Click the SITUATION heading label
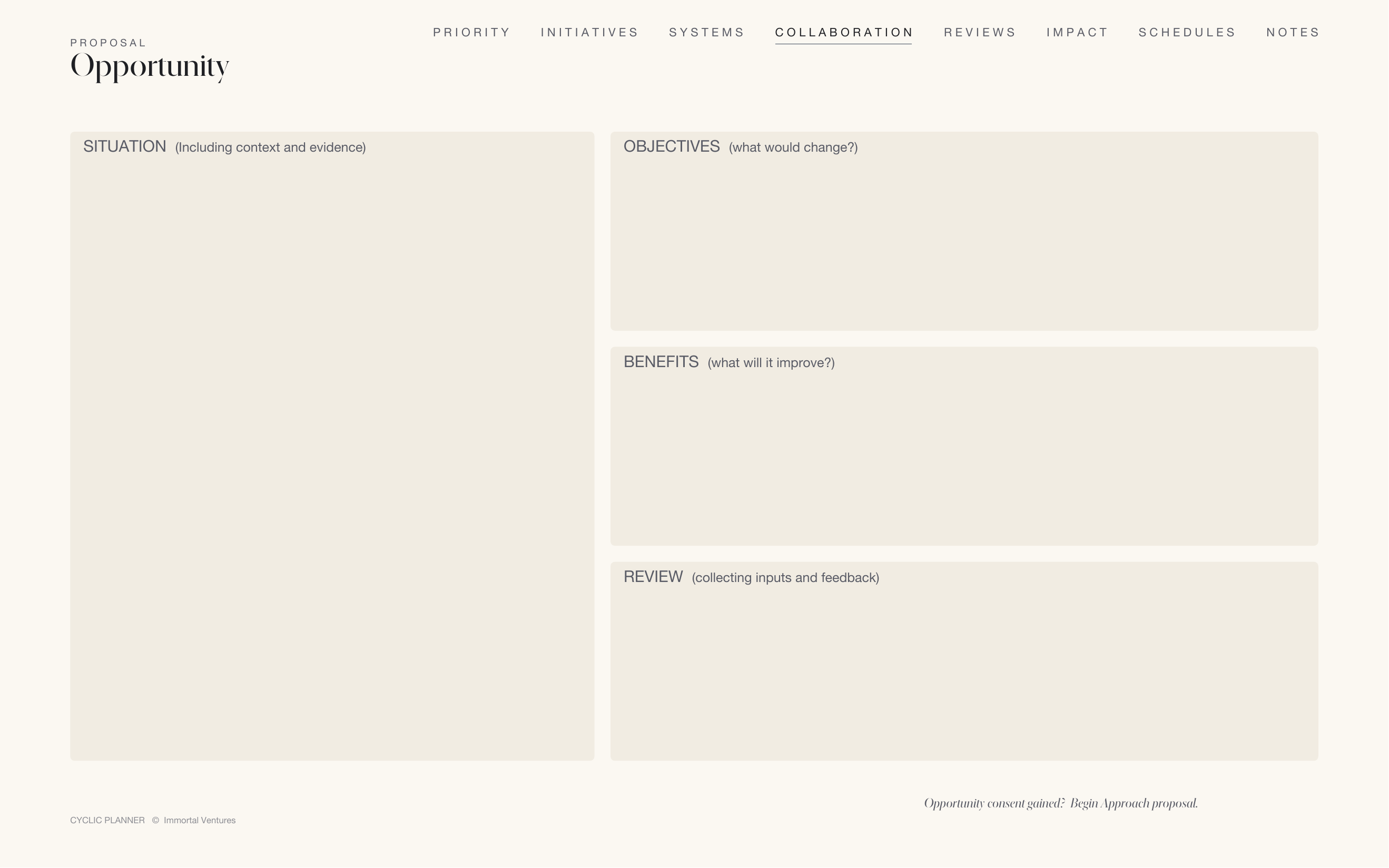This screenshot has height=868, width=1389. point(124,146)
